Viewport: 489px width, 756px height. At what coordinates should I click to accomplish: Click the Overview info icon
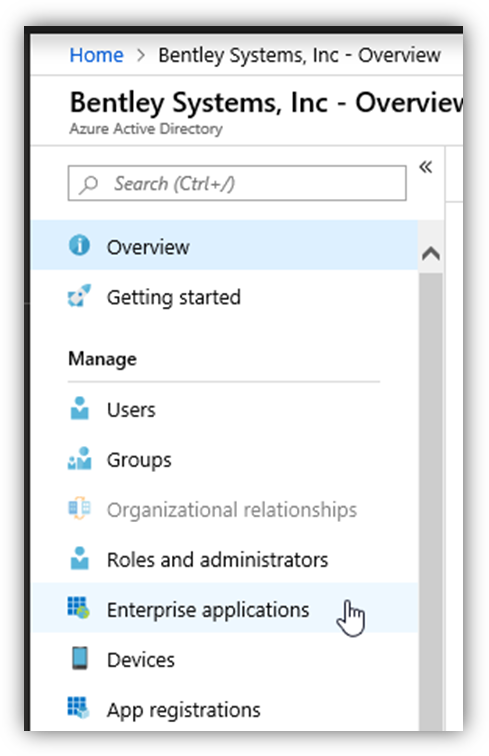pyautogui.click(x=79, y=245)
